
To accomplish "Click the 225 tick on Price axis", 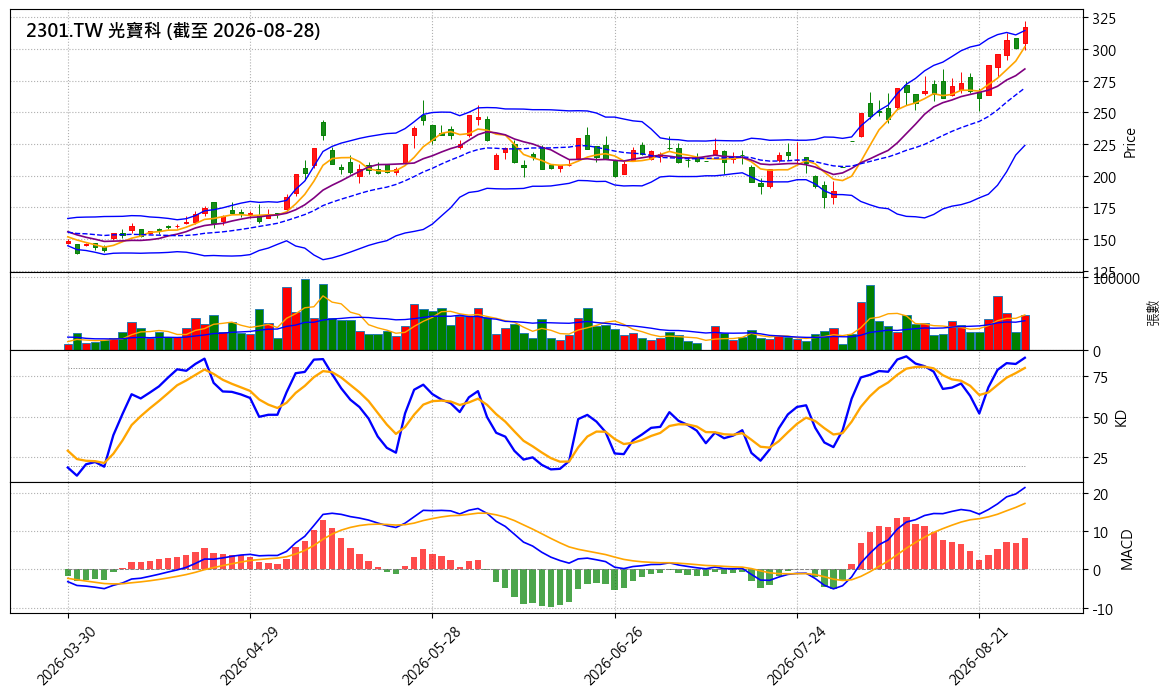I will [1103, 146].
